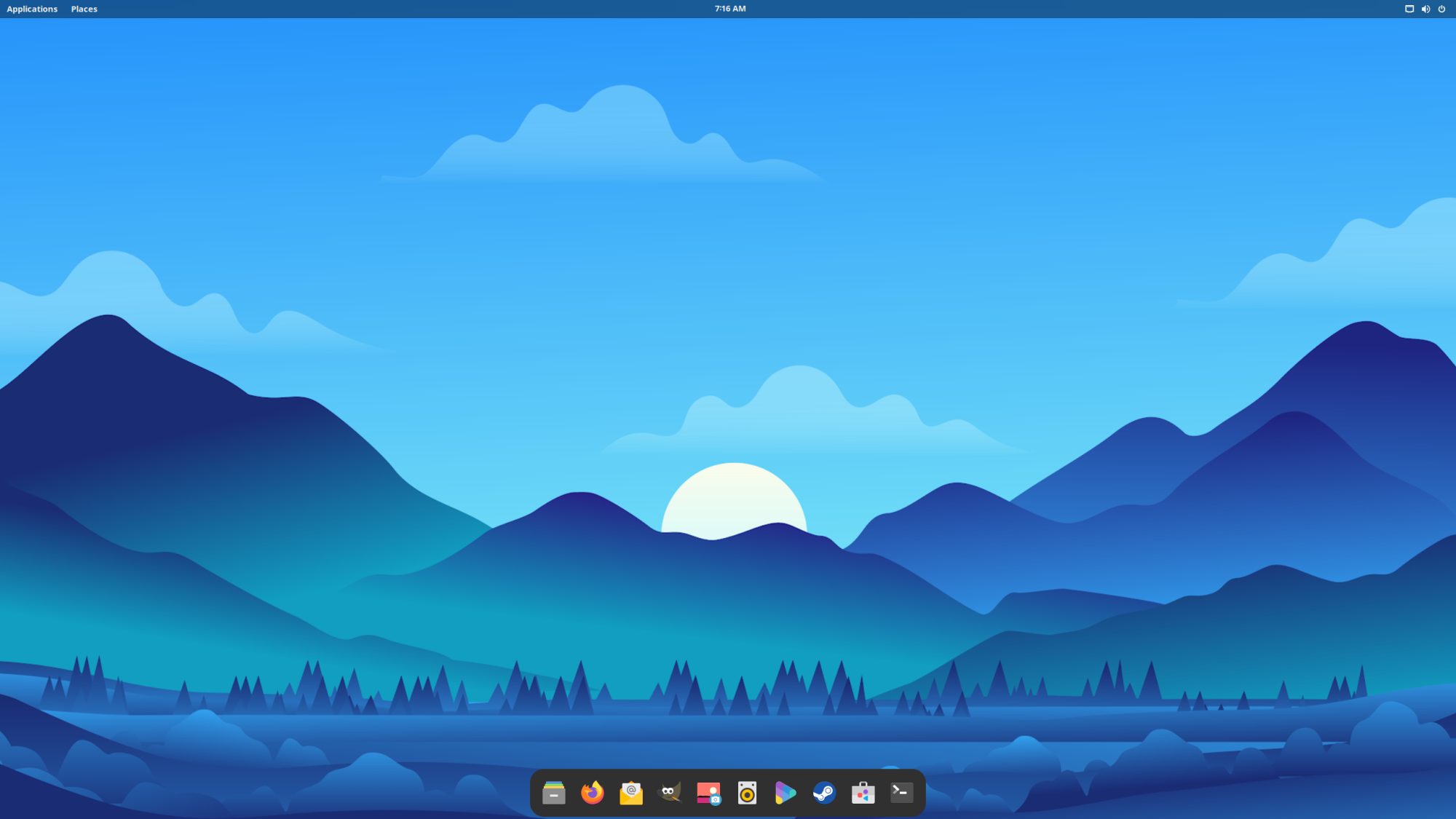This screenshot has height=819, width=1456.
Task: Launch GIMP image editor from dock
Action: tap(670, 793)
